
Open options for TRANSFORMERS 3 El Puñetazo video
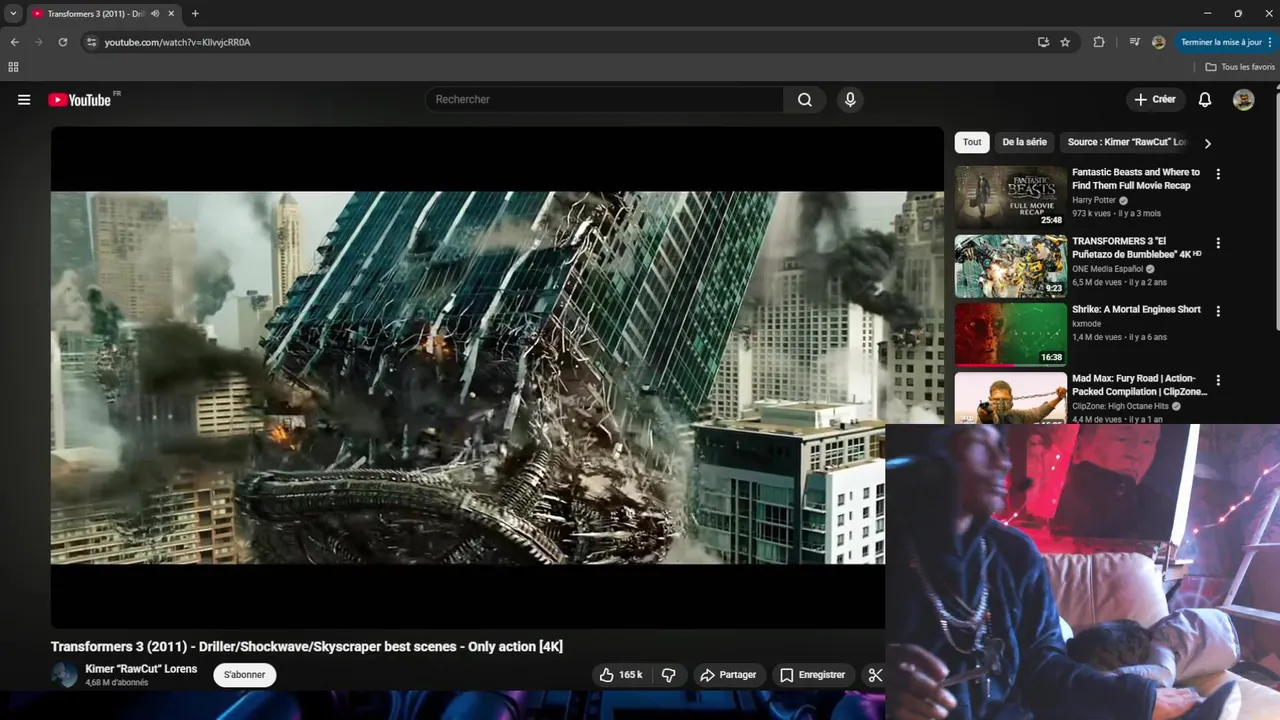pos(1218,243)
